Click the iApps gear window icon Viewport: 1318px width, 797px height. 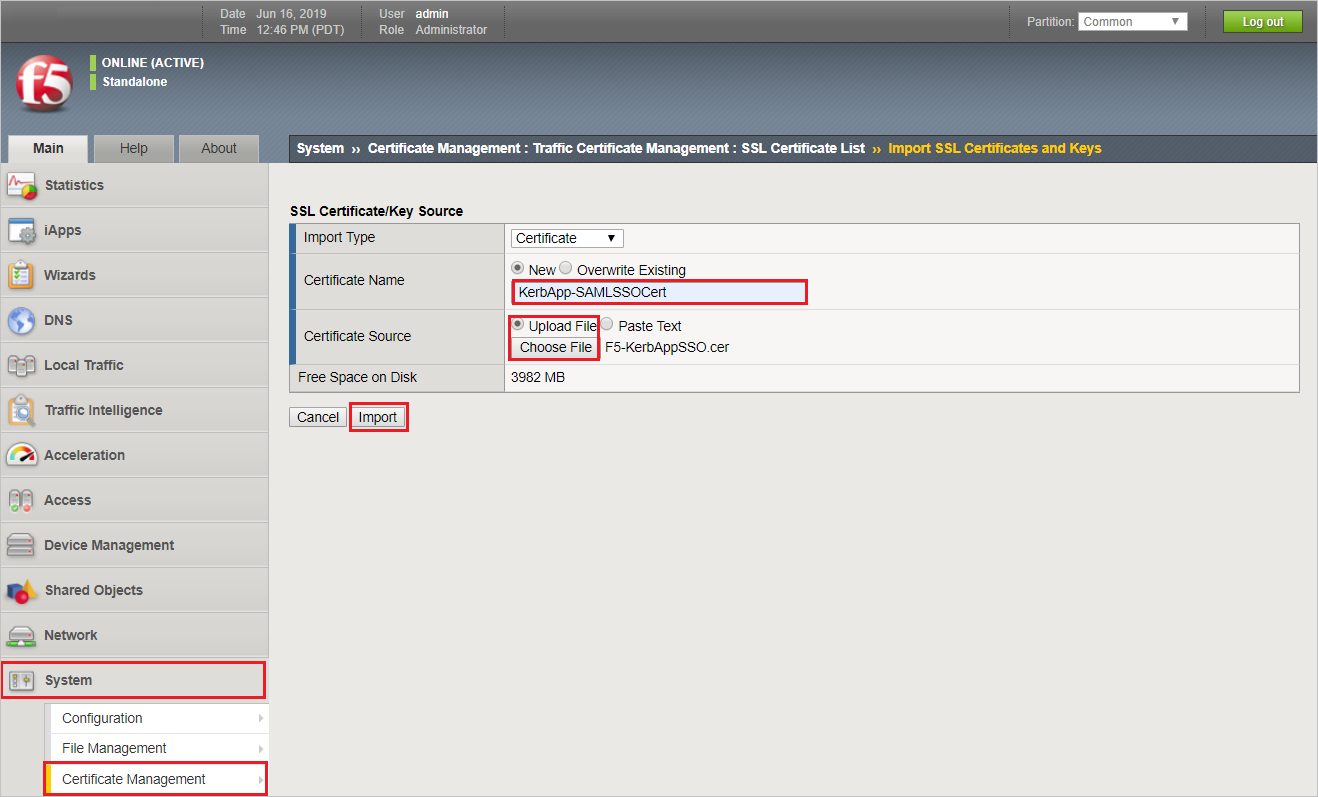click(x=22, y=230)
